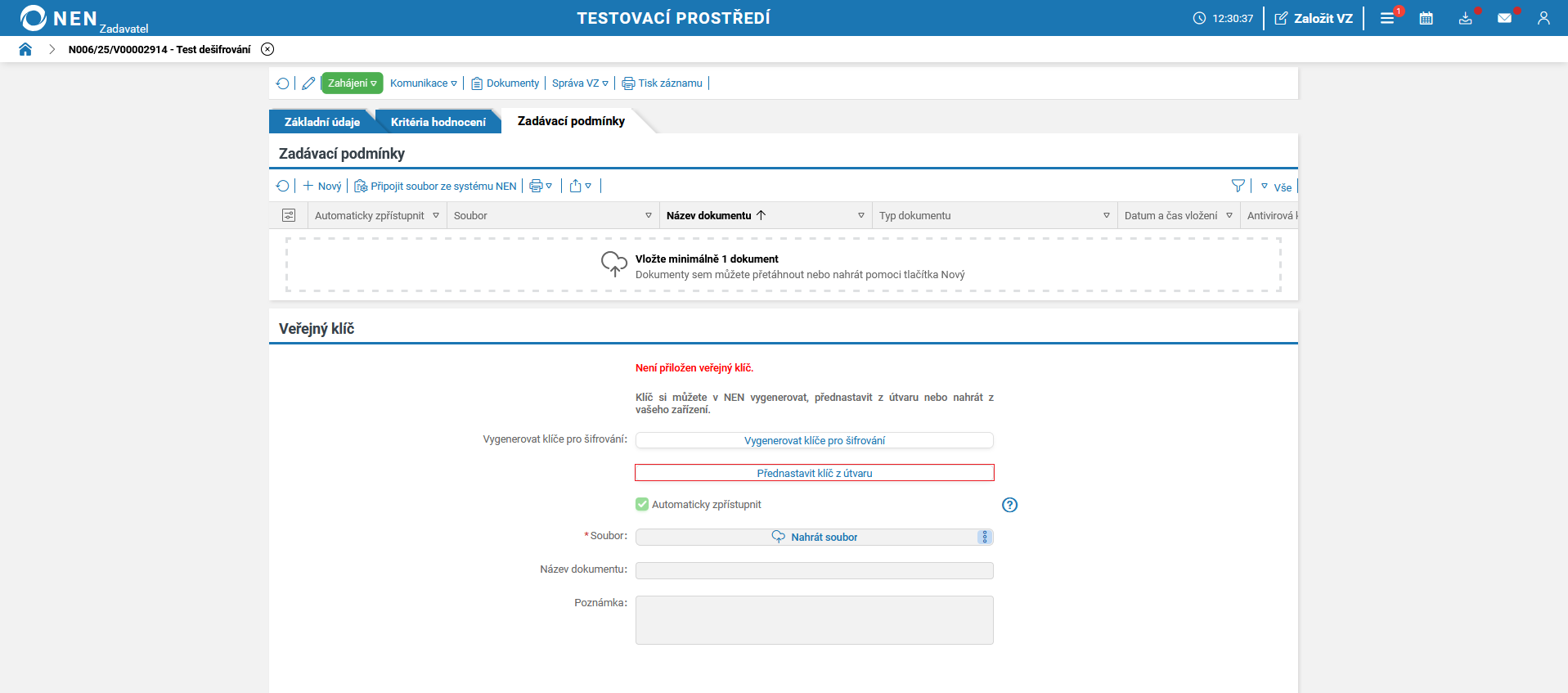Click Přednastavit klíč z útvaru button
Image resolution: width=1568 pixels, height=693 pixels.
tap(814, 473)
